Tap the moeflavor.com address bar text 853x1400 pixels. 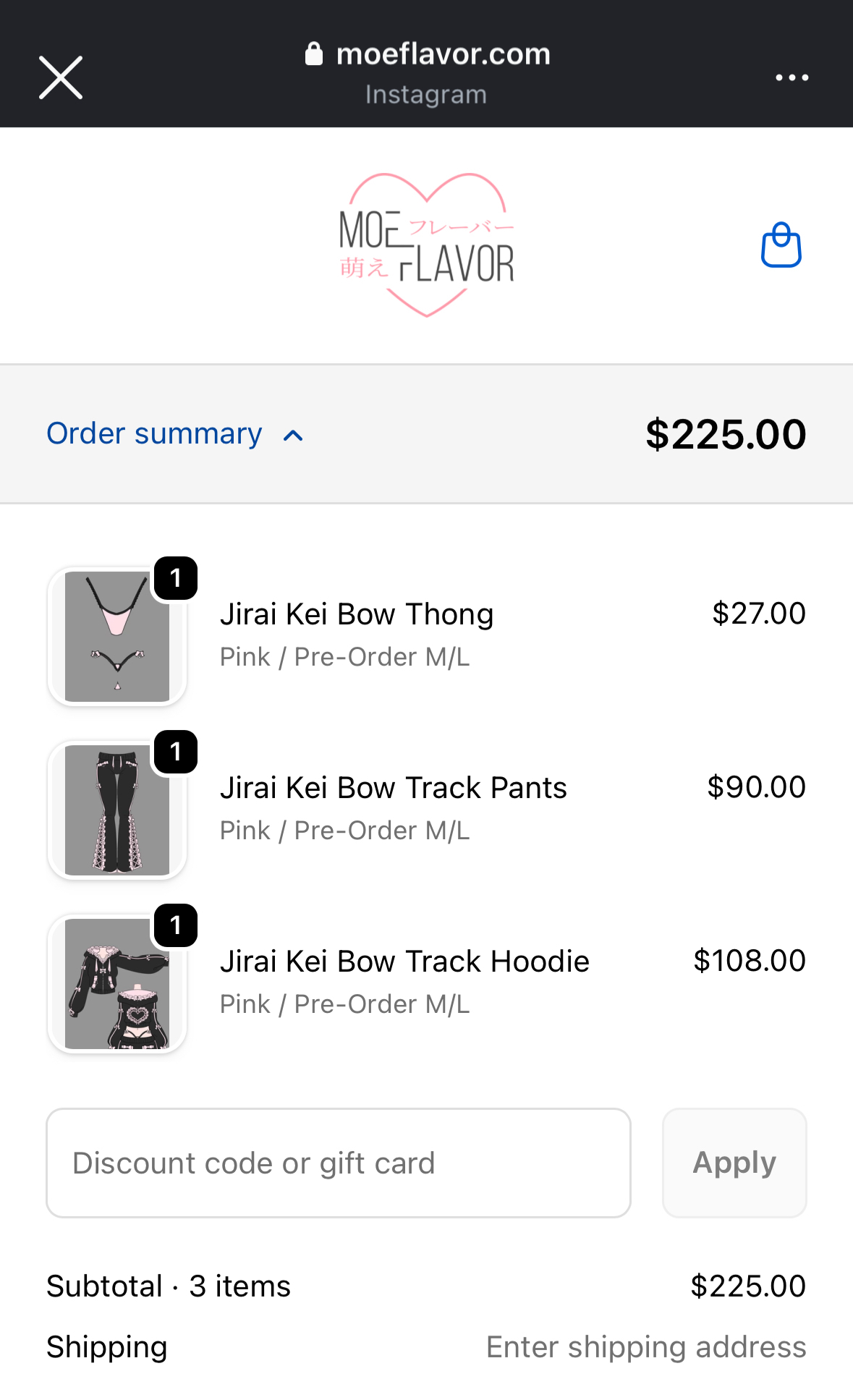pyautogui.click(x=443, y=54)
